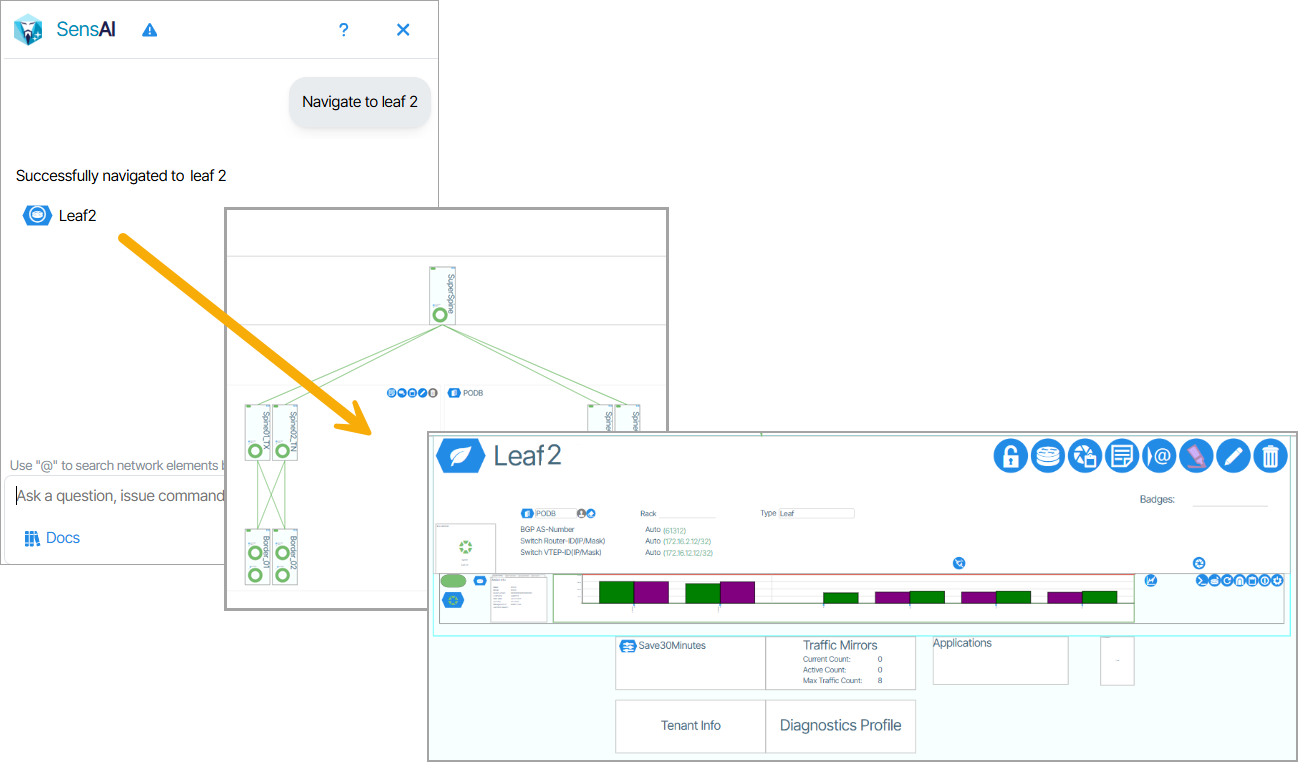Open the Tenant Info tile
This screenshot has width=1298, height=762.
pyautogui.click(x=690, y=726)
